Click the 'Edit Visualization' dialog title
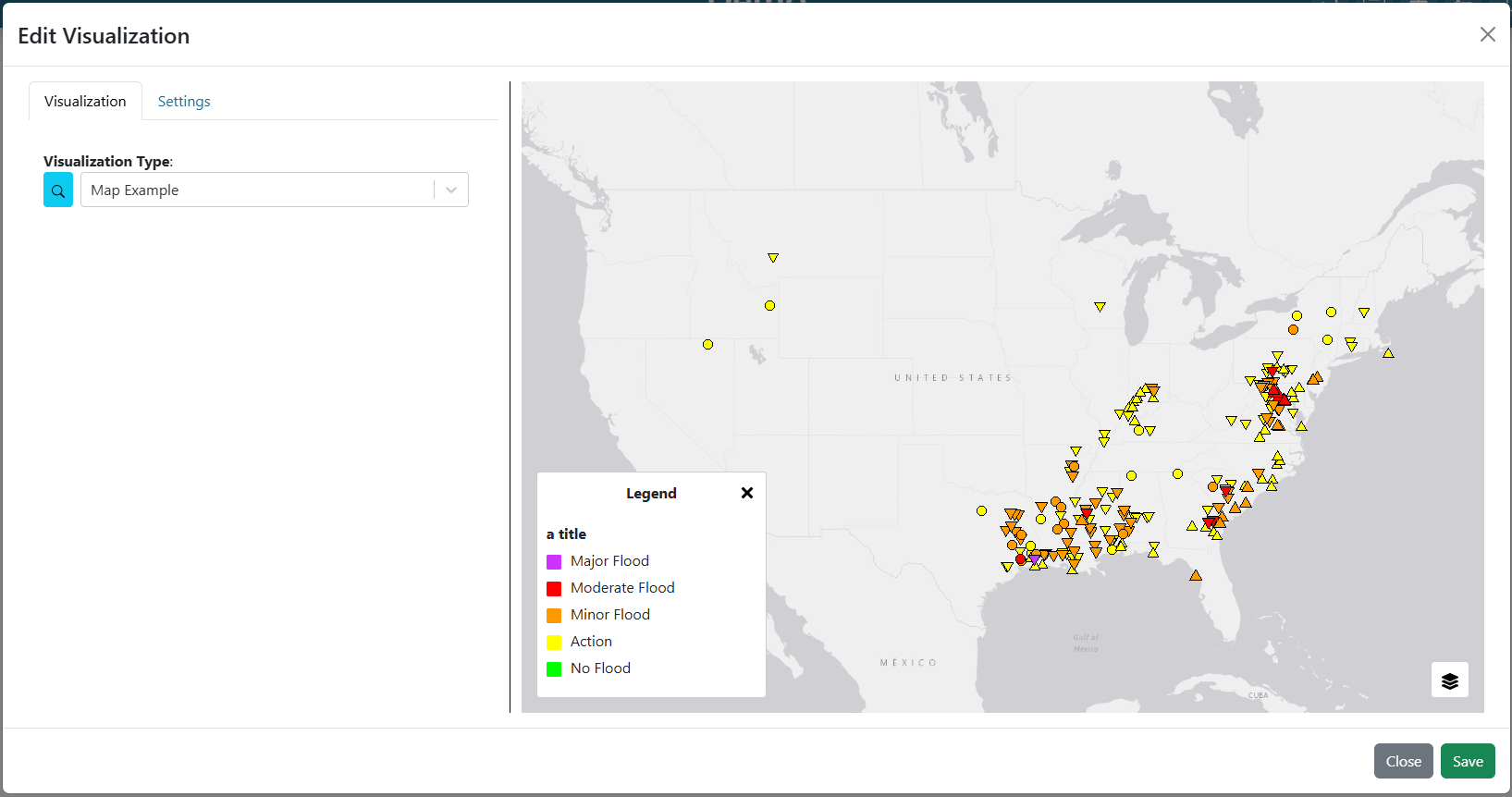Screen dimensions: 1512x797 pos(104,36)
